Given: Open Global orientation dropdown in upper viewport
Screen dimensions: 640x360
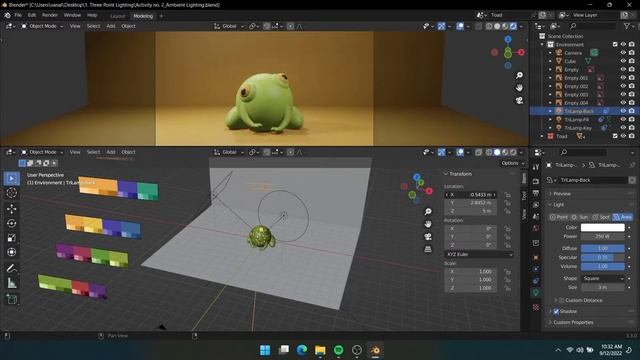Looking at the screenshot, I should click(229, 26).
